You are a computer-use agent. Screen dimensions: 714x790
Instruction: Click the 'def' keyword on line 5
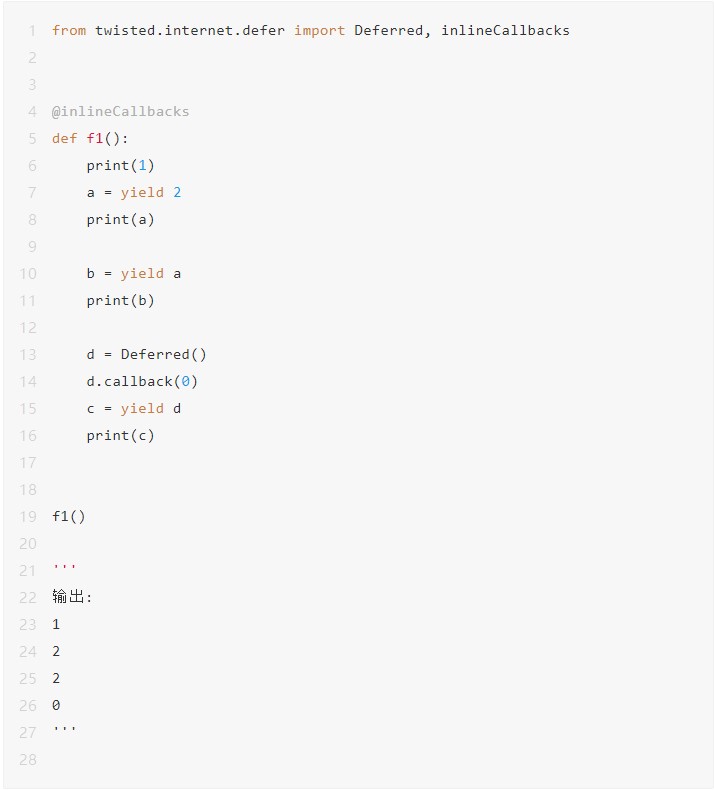click(65, 138)
